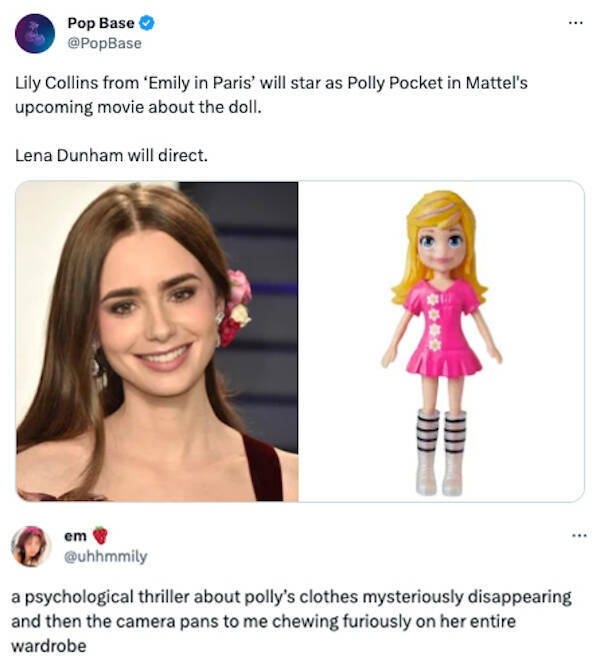Click the strawberry emoji next to em
Viewport: 600px width, 663px height.
pos(100,536)
